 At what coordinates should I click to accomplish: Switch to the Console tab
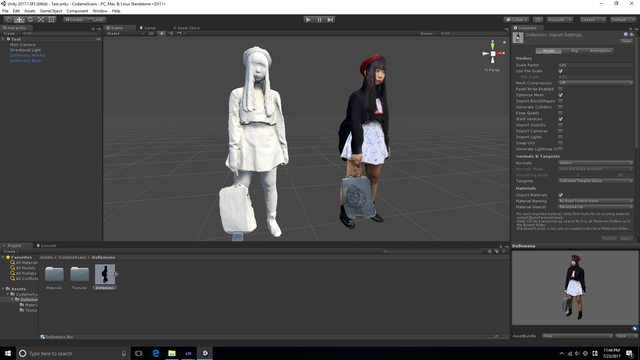[47, 246]
